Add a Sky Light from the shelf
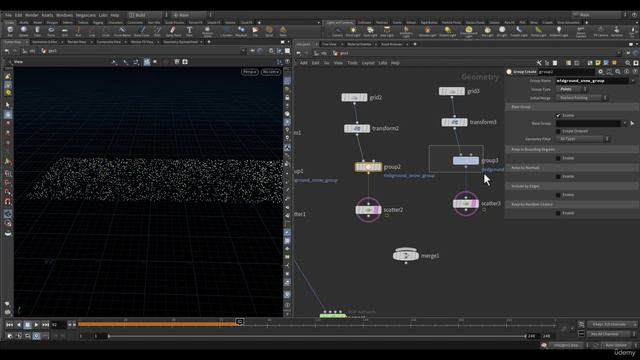The width and height of the screenshot is (640, 360). pyautogui.click(x=487, y=31)
